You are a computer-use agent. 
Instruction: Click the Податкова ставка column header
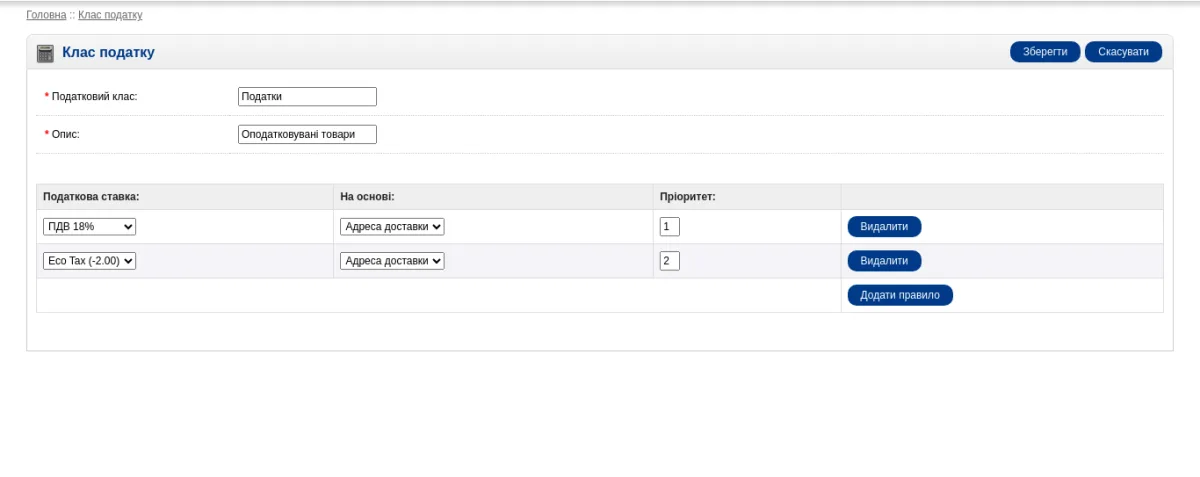91,197
